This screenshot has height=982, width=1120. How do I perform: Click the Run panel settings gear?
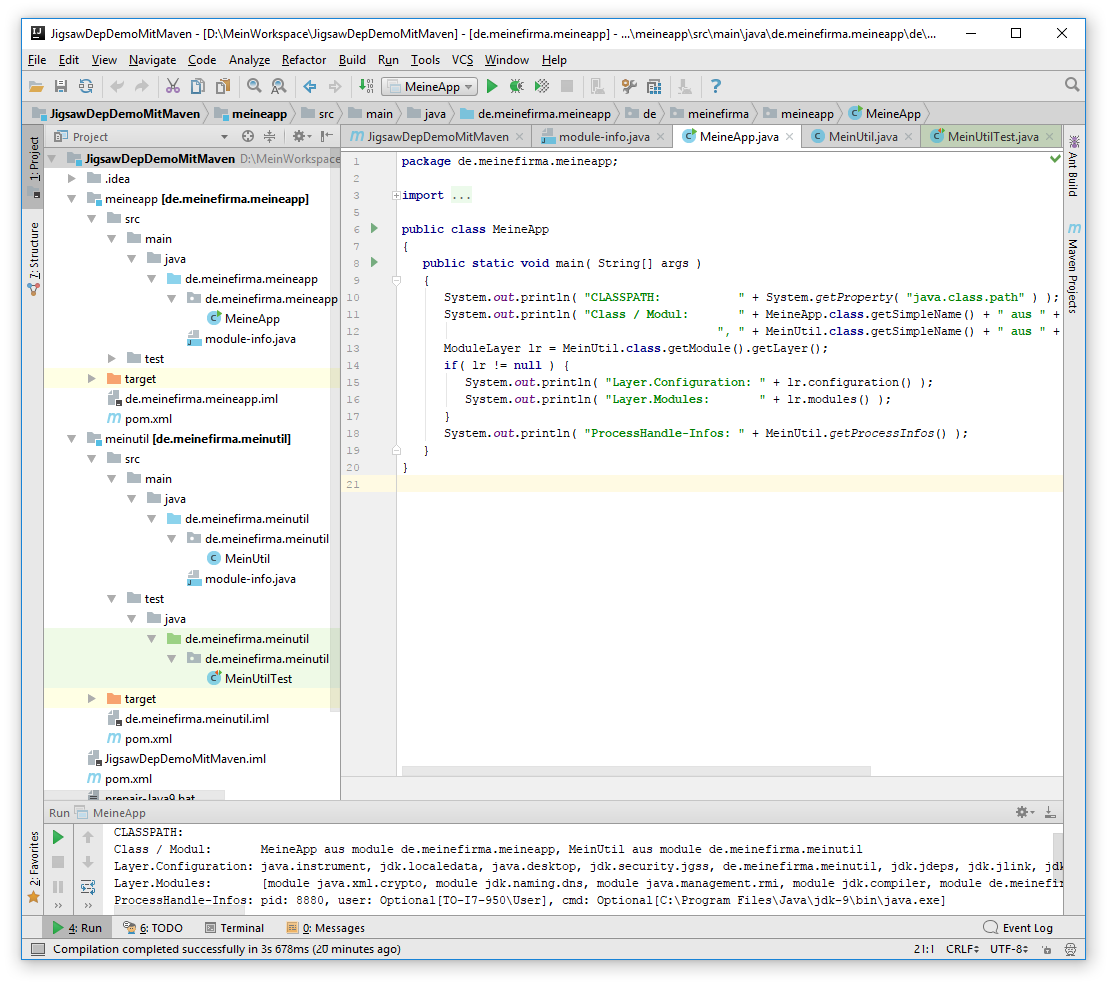(1024, 813)
